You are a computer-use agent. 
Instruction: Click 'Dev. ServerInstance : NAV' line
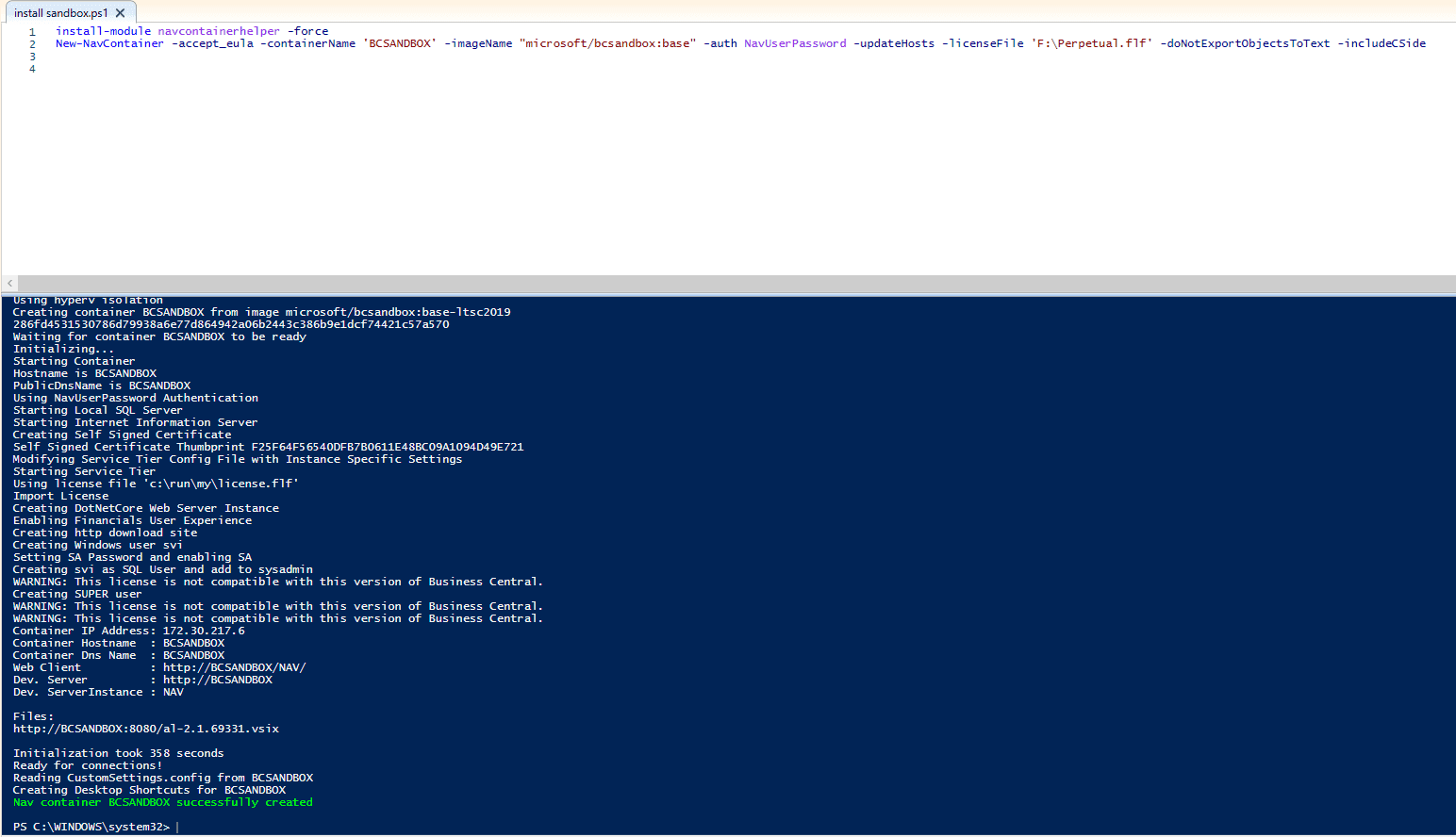click(x=98, y=692)
